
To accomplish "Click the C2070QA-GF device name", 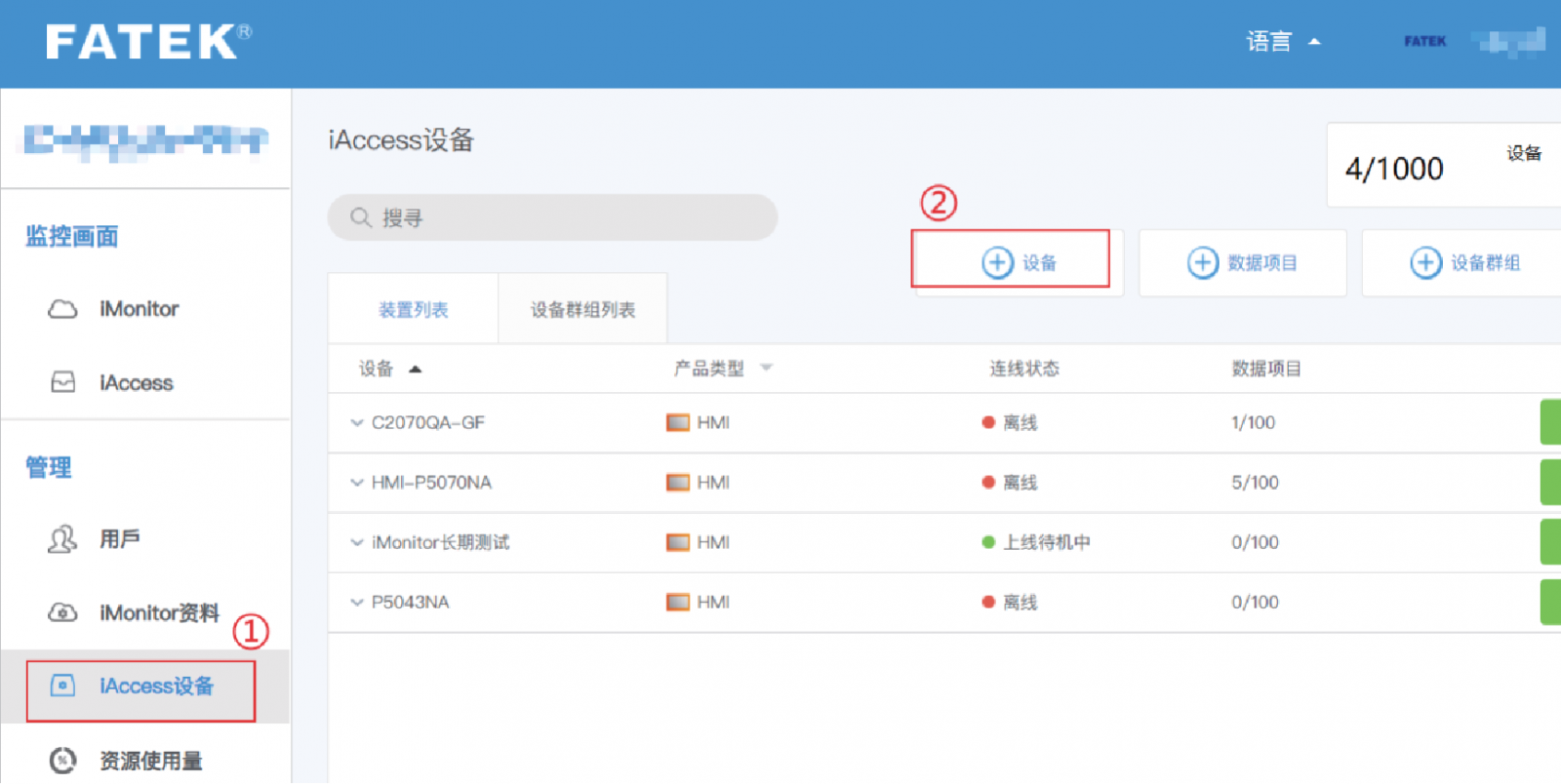I will coord(428,423).
